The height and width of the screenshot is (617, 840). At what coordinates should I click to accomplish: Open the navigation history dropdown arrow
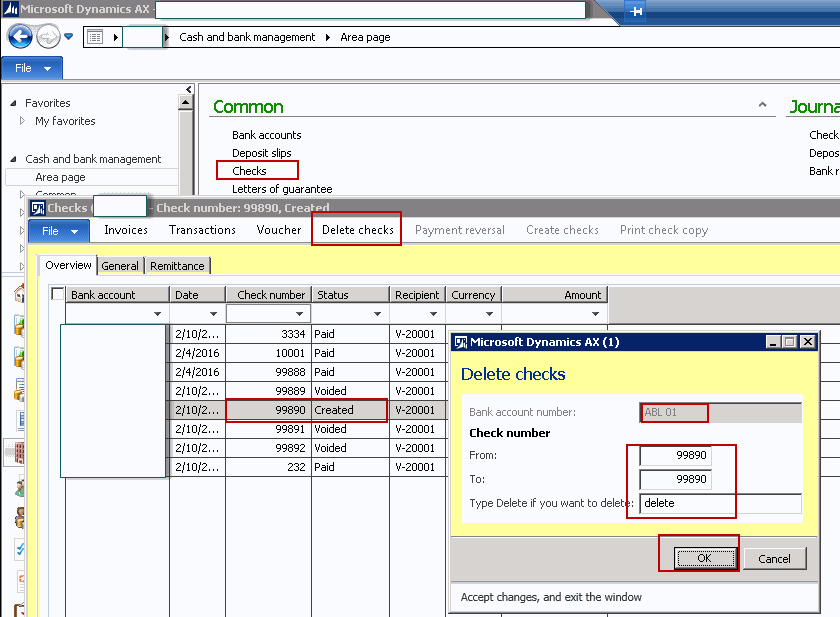[x=69, y=36]
